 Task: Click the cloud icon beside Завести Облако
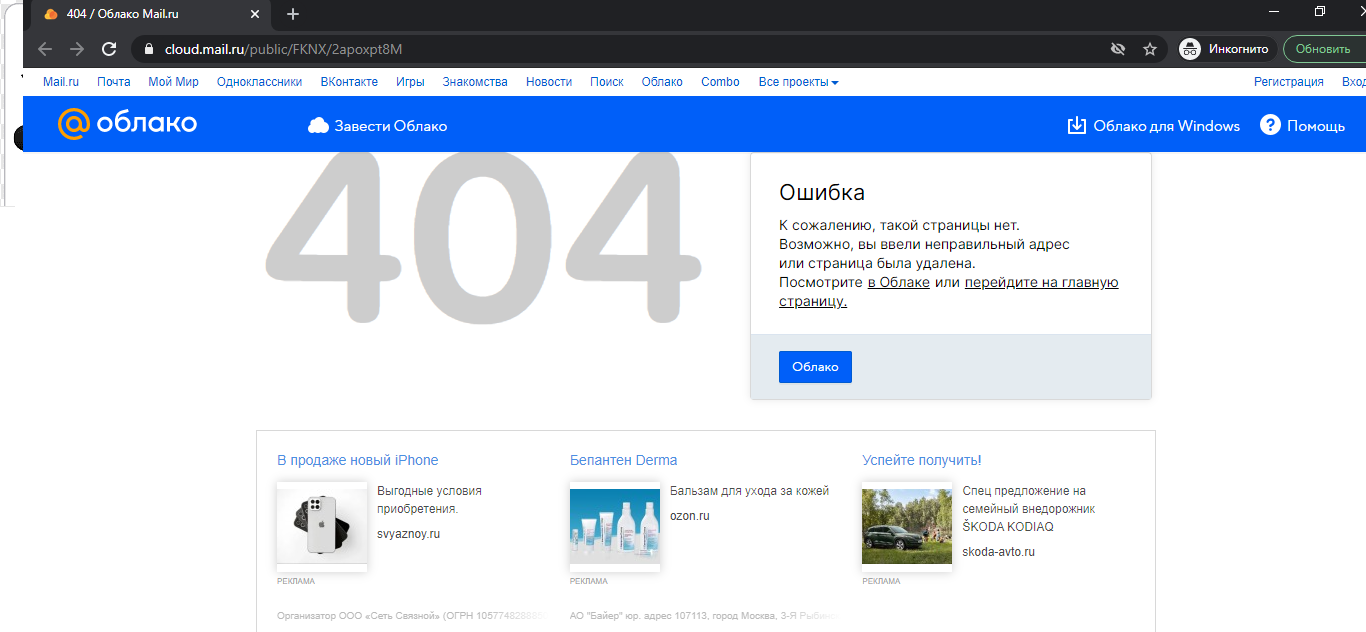coord(319,125)
